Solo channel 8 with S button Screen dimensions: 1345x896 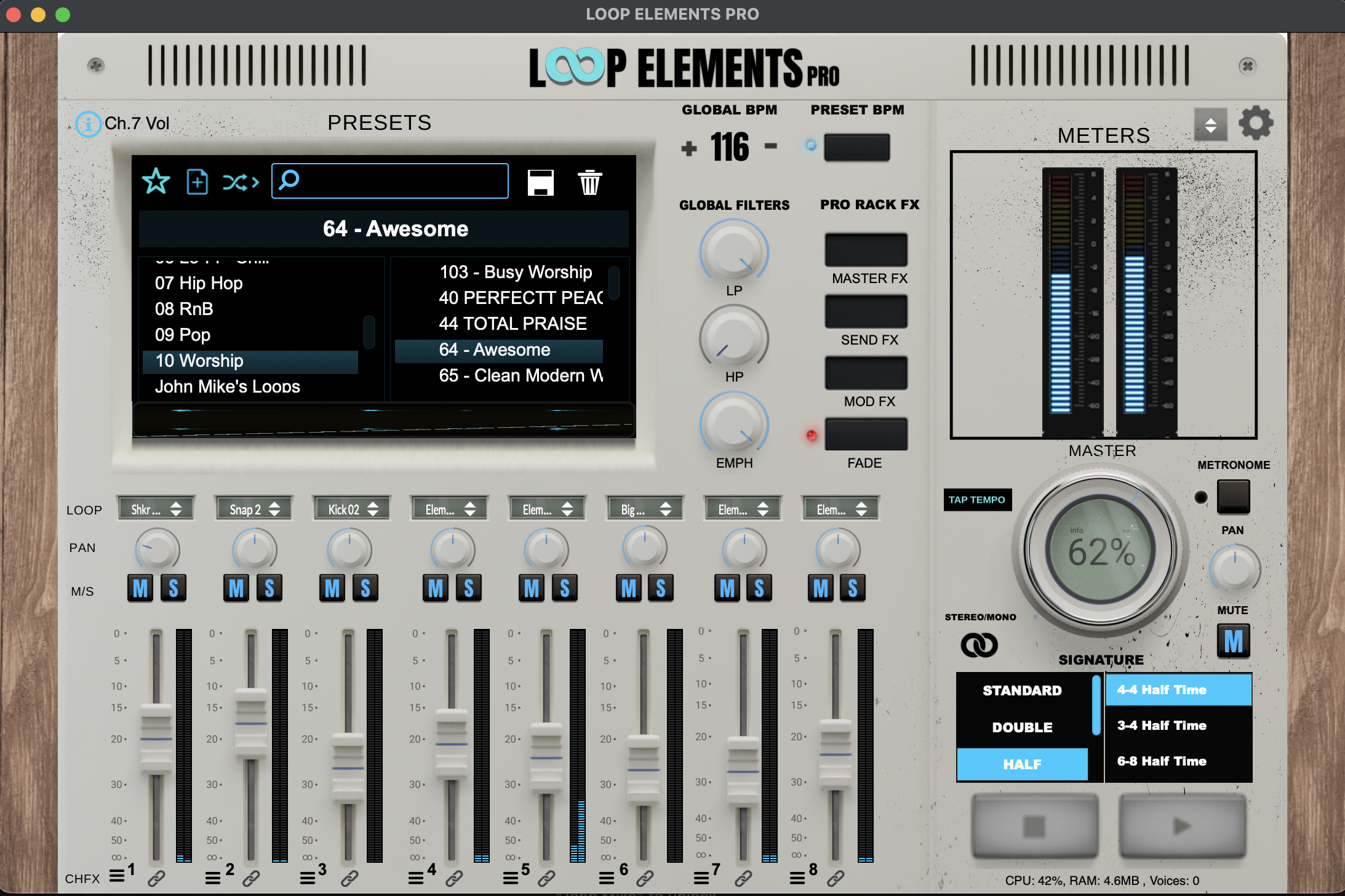point(853,588)
